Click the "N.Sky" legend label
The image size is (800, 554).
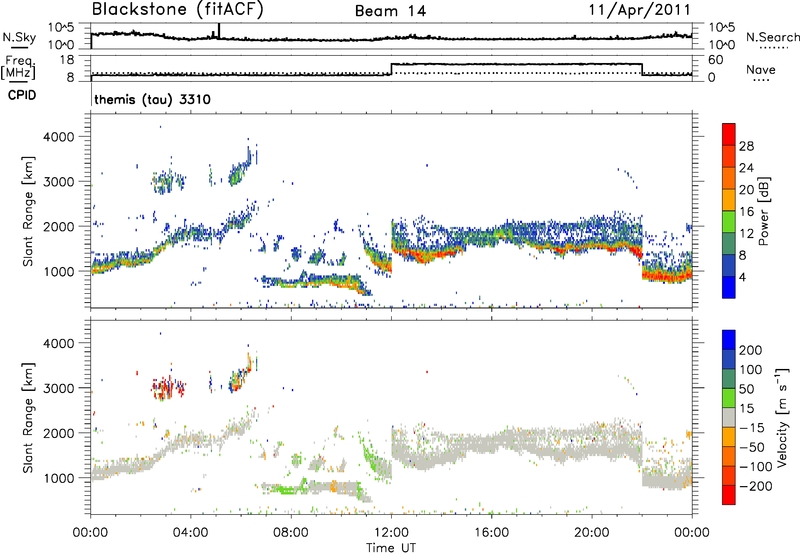pos(19,37)
